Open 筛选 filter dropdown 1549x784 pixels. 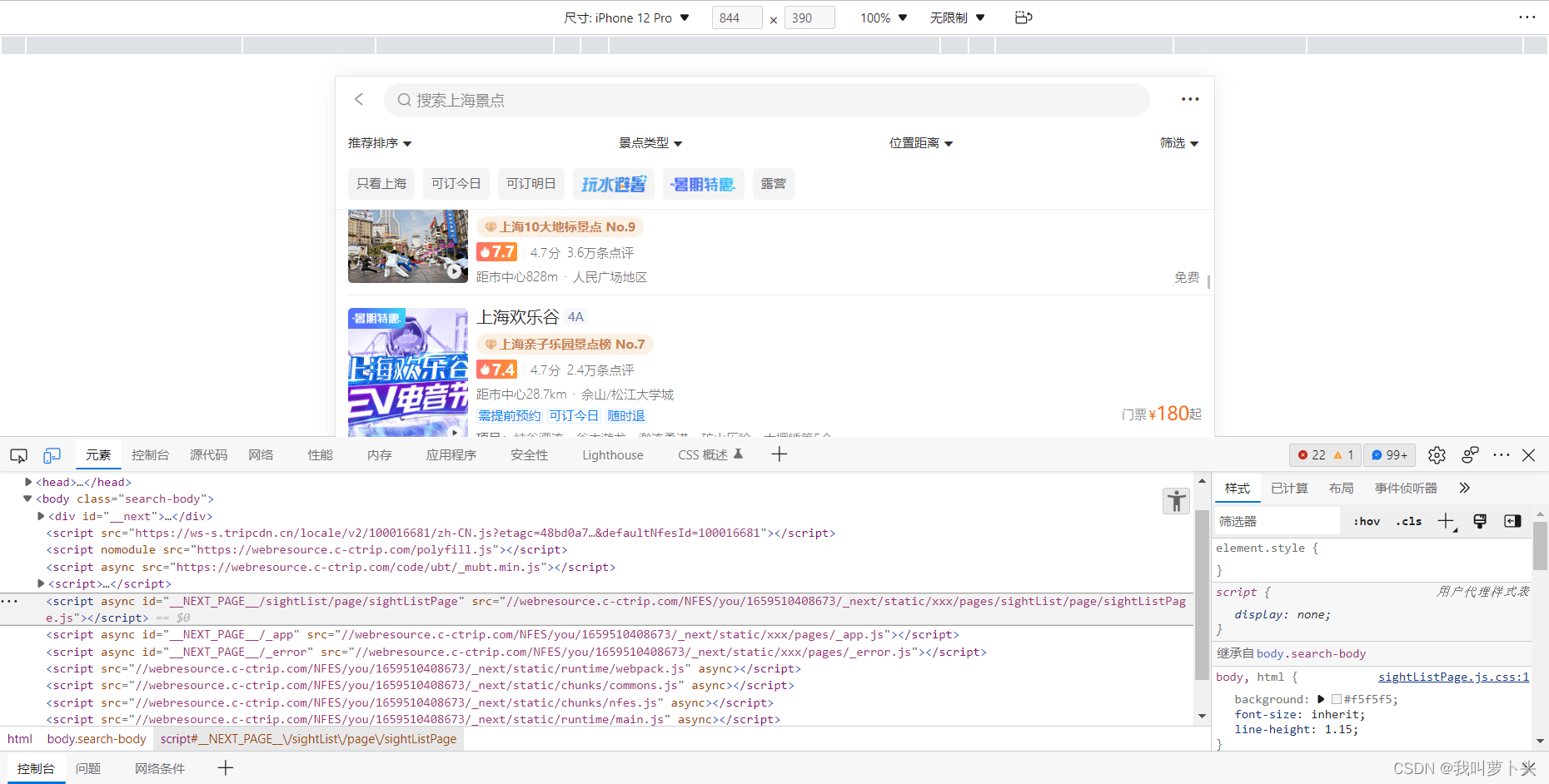(x=1179, y=143)
